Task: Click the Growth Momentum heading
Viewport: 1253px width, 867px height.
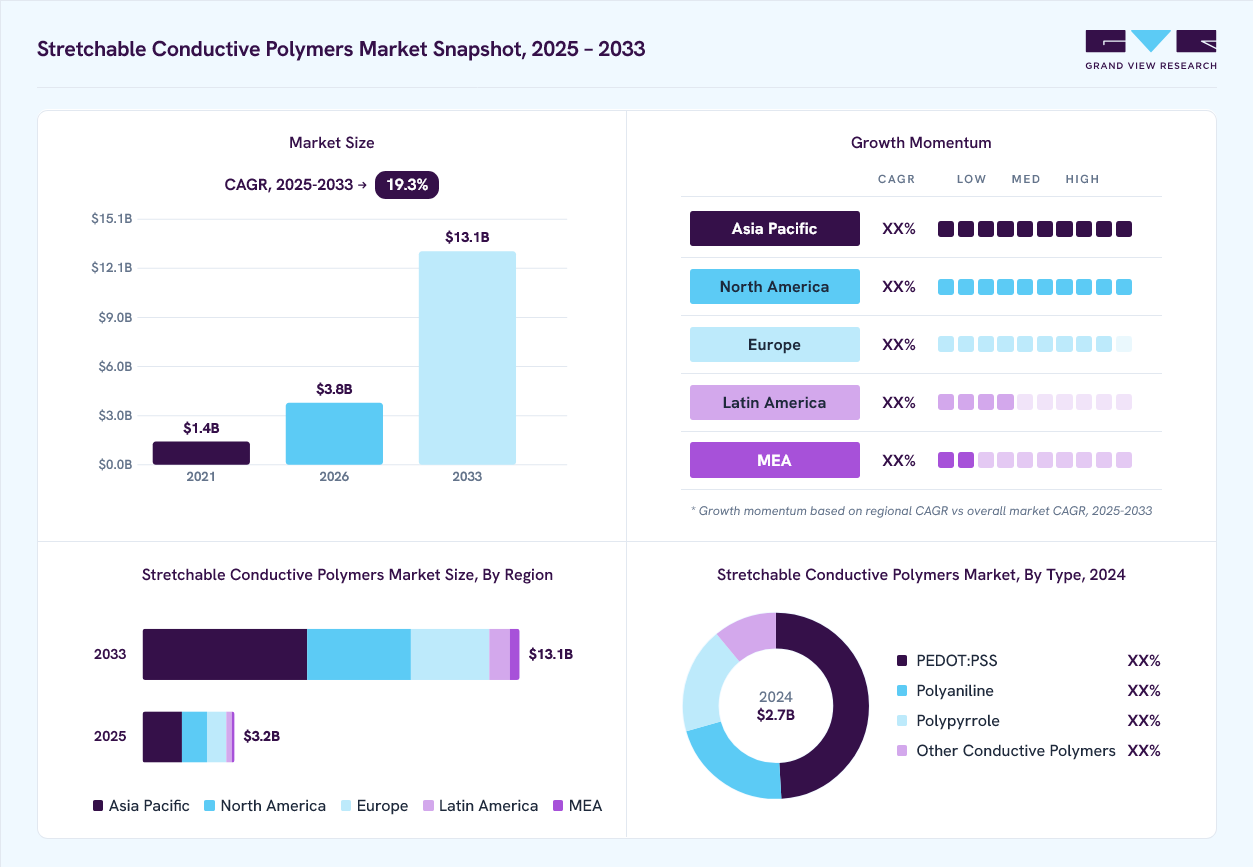Action: [921, 143]
